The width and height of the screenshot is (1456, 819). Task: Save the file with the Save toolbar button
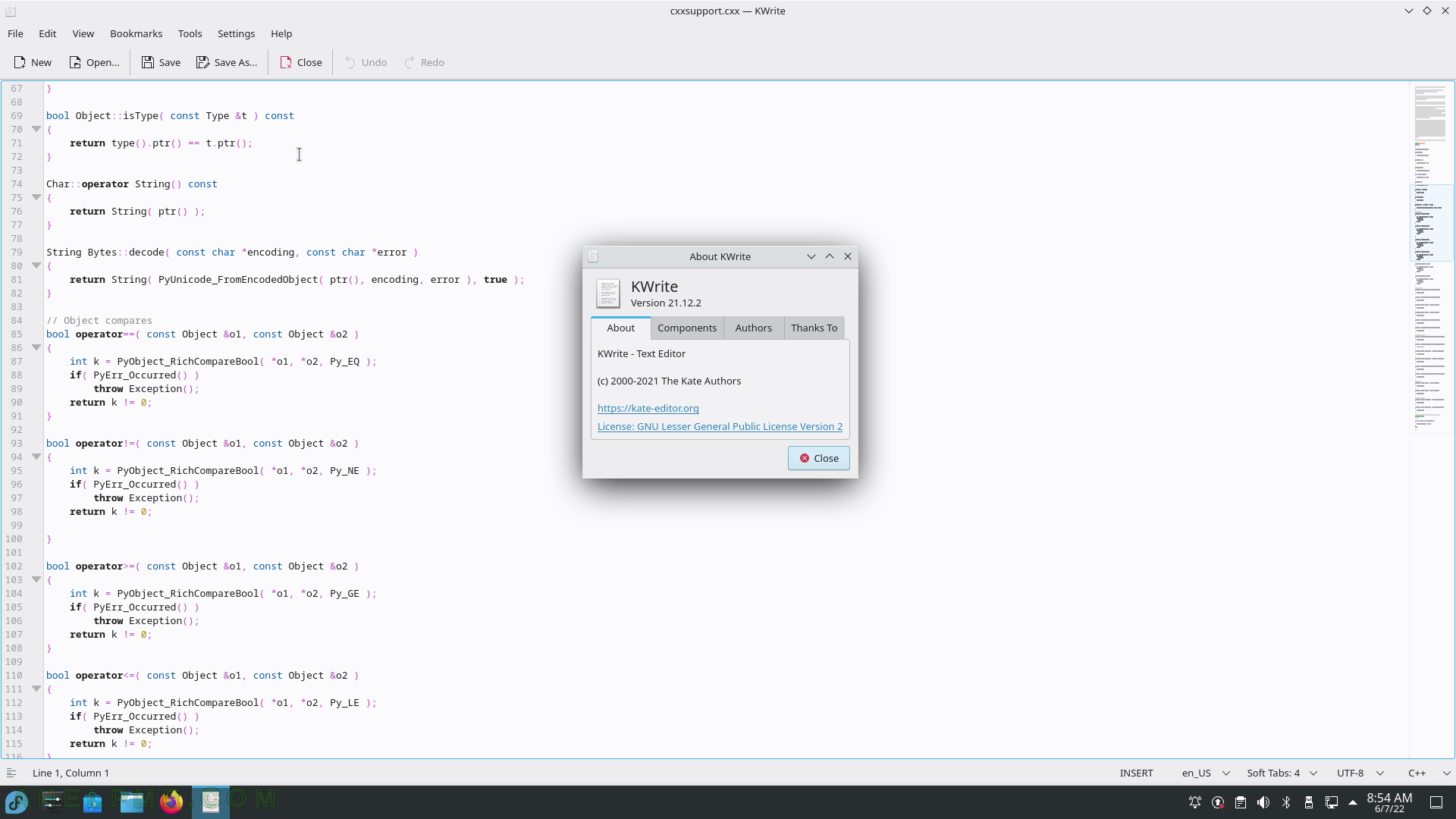tap(161, 62)
